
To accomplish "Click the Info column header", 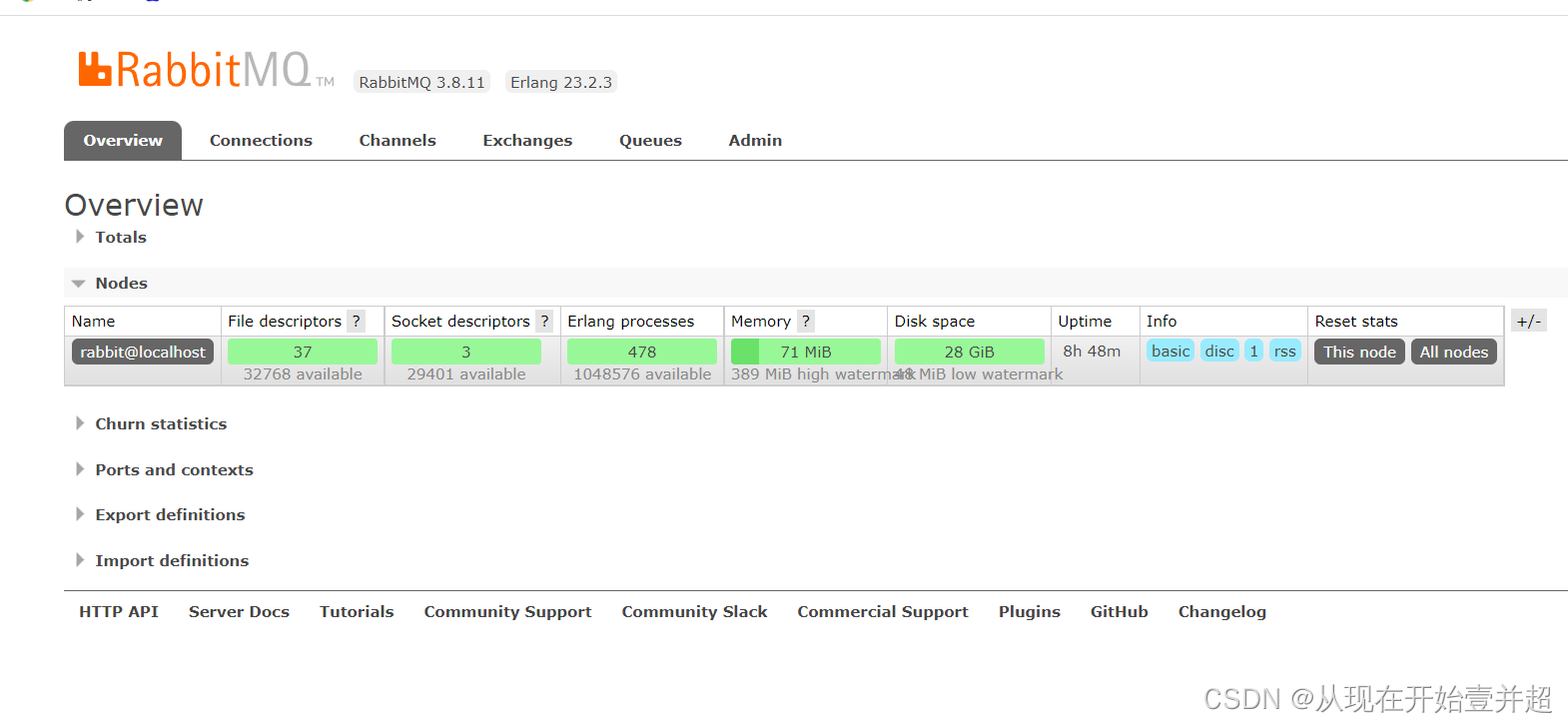I will click(x=1162, y=321).
